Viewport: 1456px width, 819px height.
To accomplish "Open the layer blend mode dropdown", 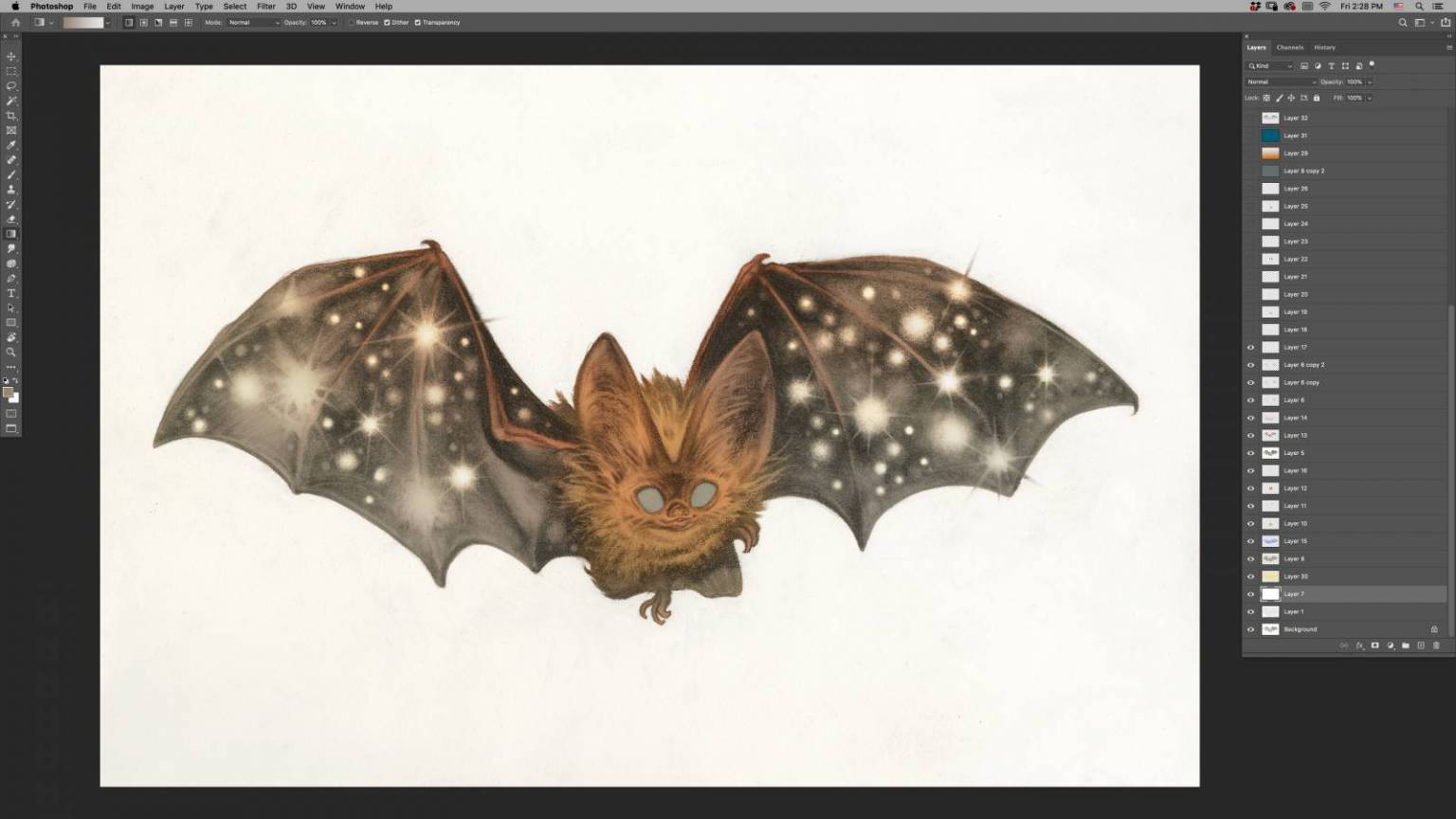I will point(1281,82).
